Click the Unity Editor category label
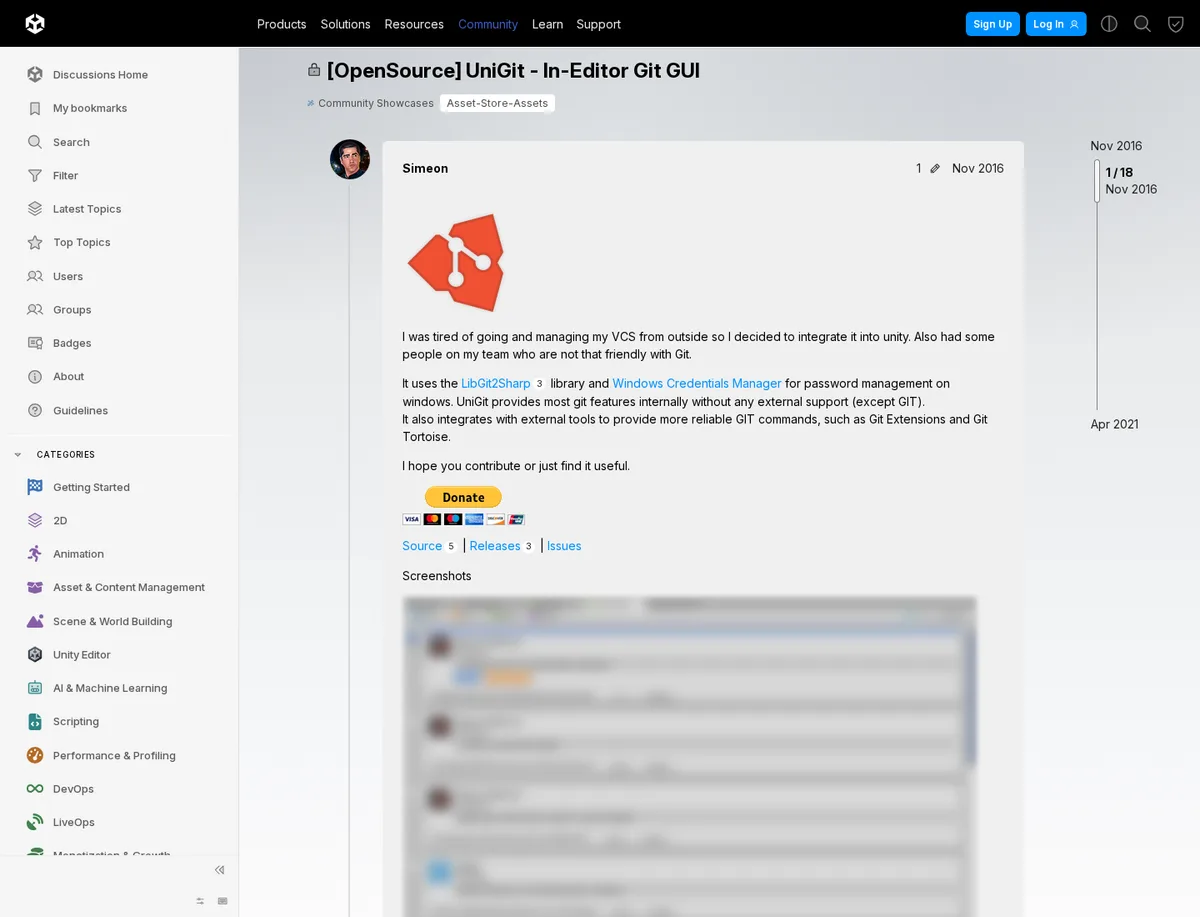 point(82,654)
